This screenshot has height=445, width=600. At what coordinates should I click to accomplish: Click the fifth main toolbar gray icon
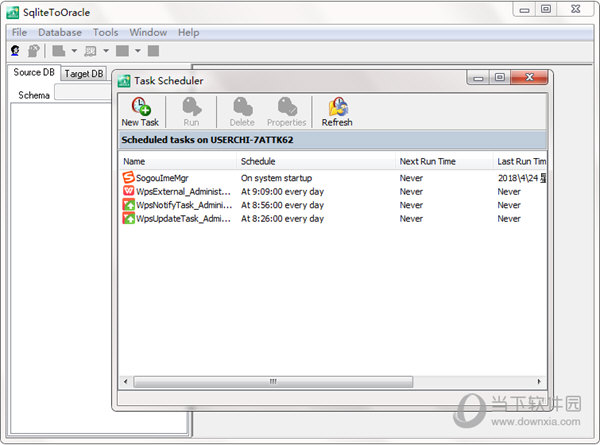122,51
